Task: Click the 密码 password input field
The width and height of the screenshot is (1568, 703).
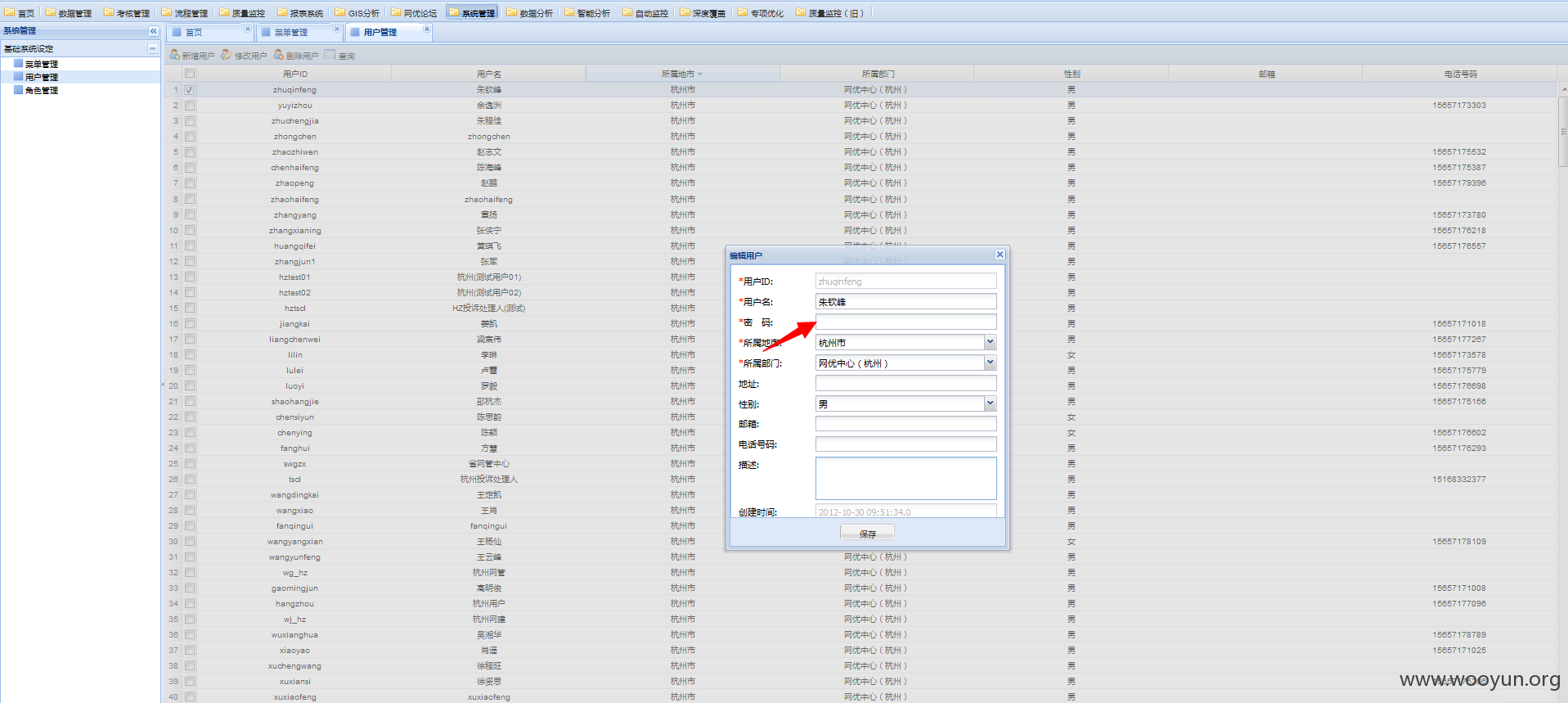Action: 905,322
